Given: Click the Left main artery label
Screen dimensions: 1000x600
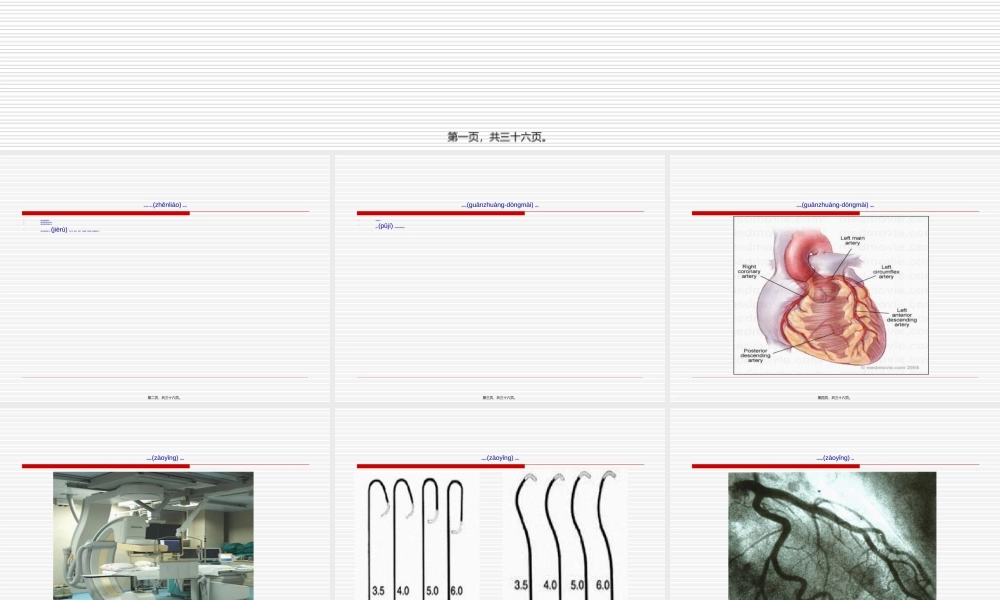Looking at the screenshot, I should click(x=851, y=240).
